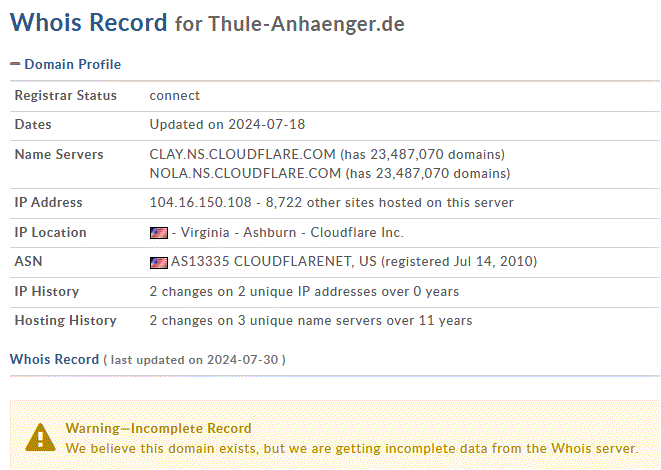Click the Name Servers row label

click(59, 154)
